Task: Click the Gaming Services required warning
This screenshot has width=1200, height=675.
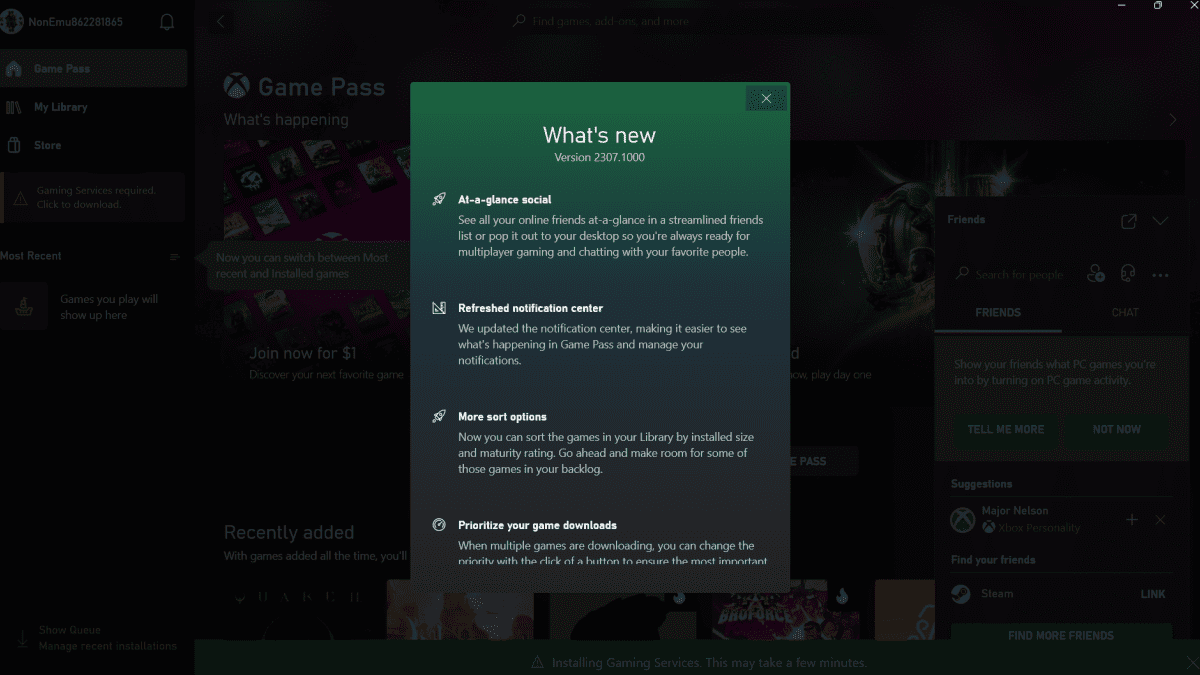Action: [x=93, y=197]
